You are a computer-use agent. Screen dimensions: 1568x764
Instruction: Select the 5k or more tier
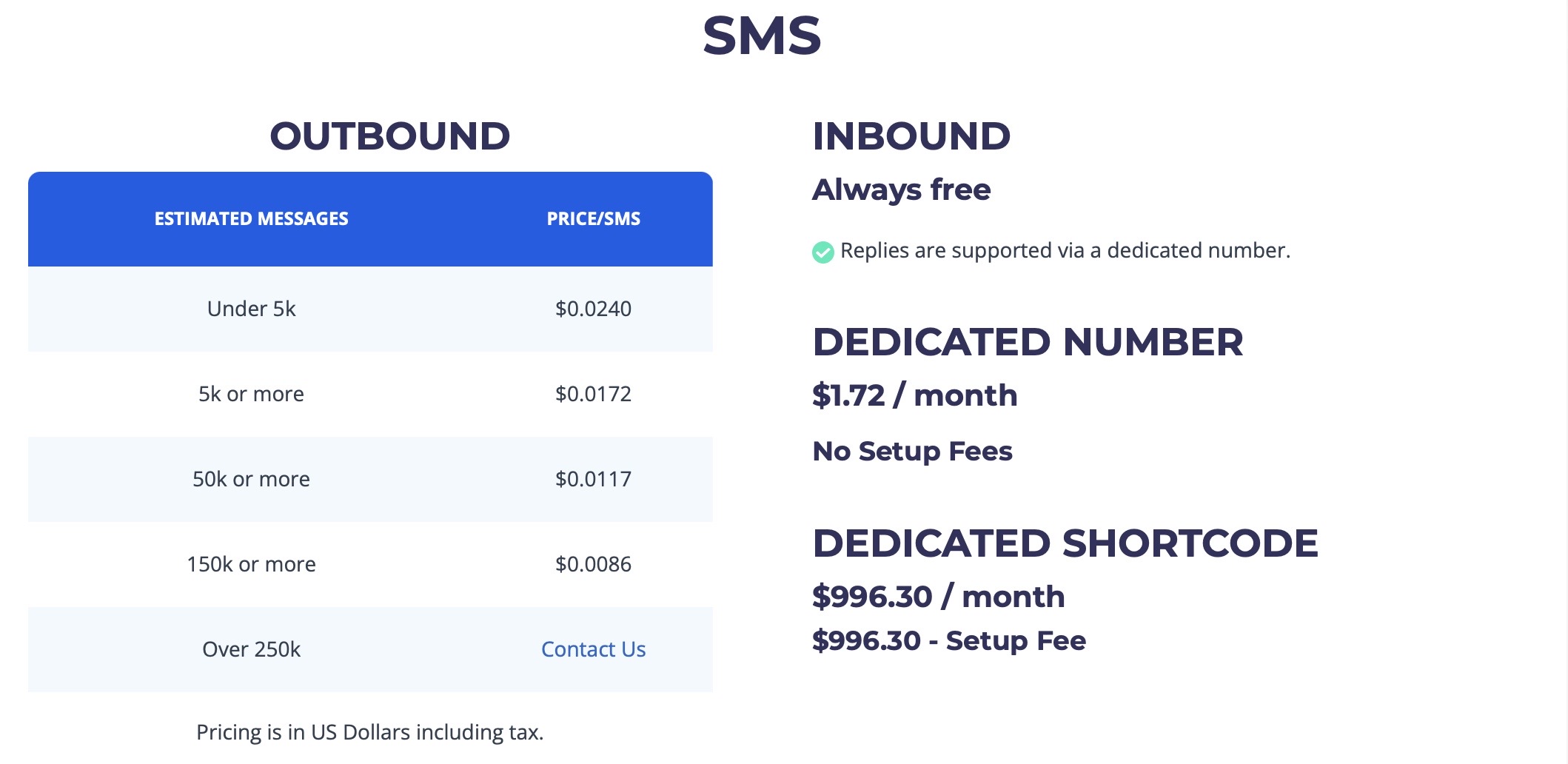[250, 393]
